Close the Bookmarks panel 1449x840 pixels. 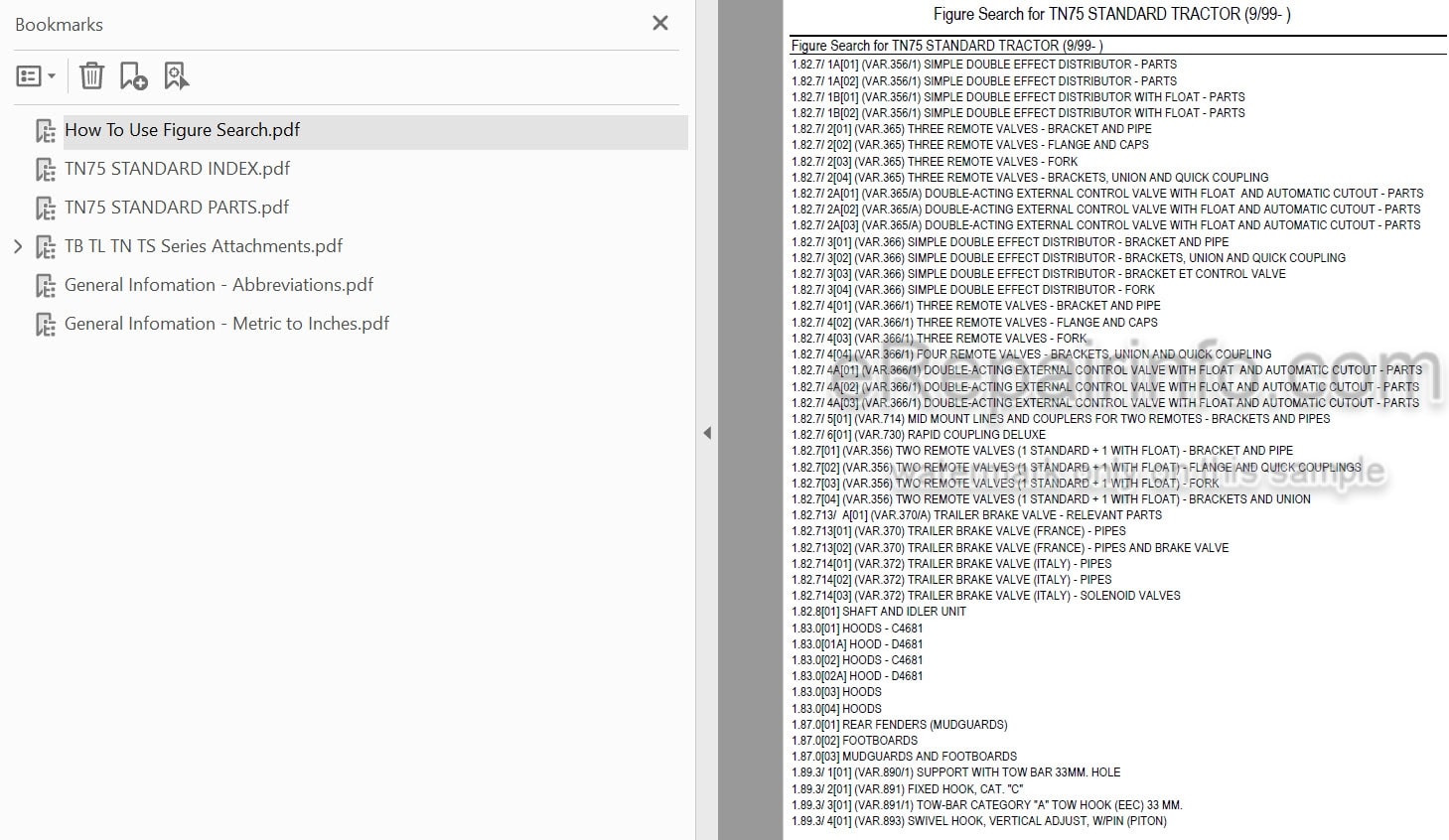coord(660,23)
